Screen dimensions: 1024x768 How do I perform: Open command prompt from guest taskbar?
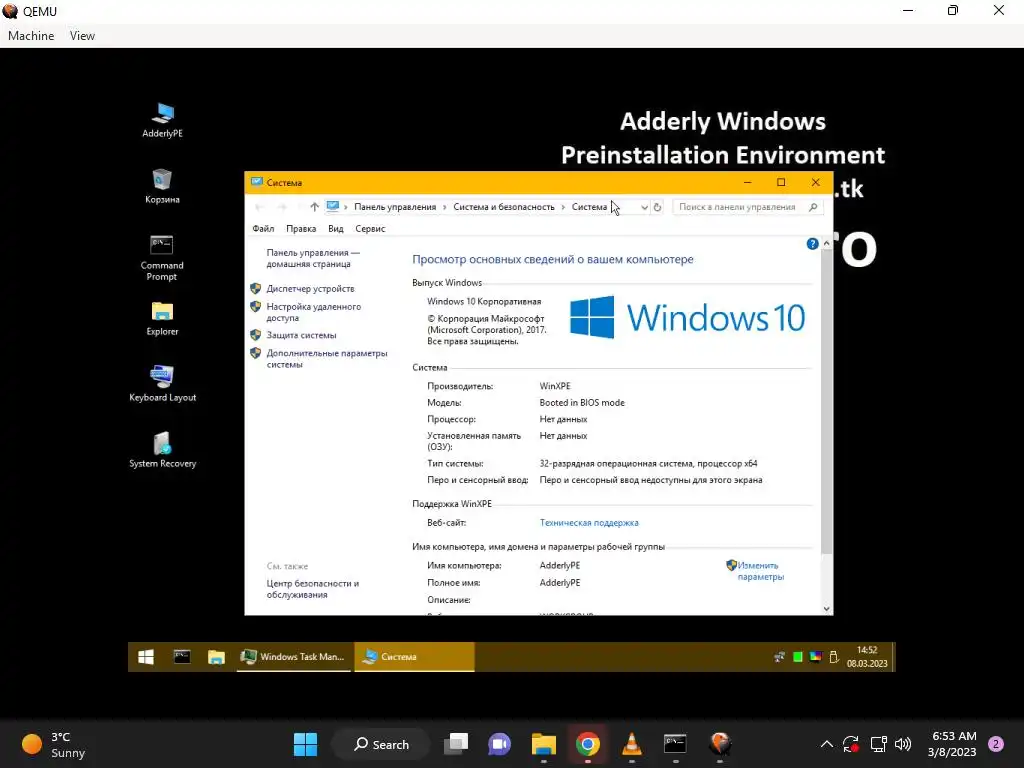coord(182,657)
